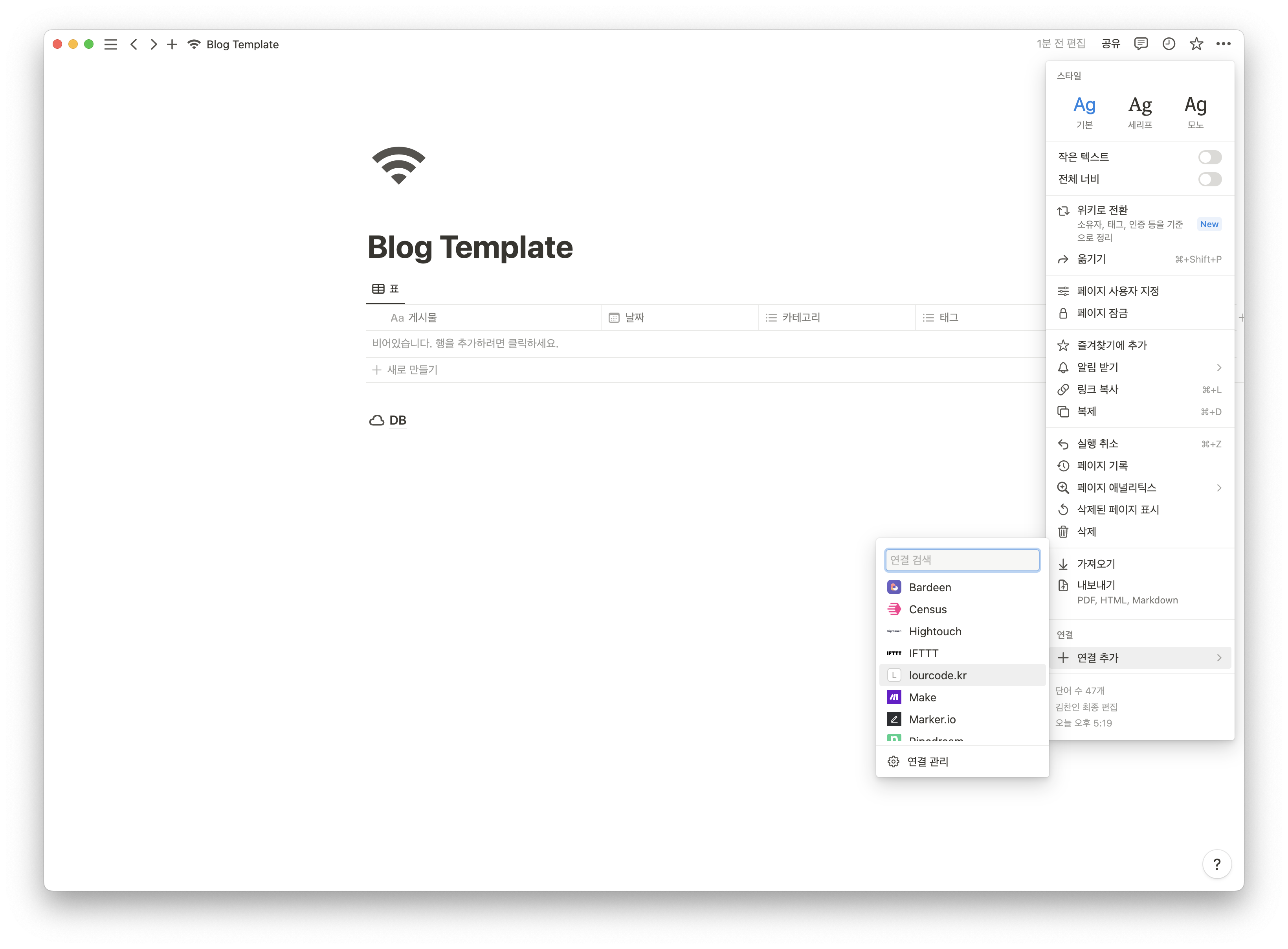The image size is (1288, 949).
Task: Click the updates clock icon in top bar
Action: [1169, 44]
